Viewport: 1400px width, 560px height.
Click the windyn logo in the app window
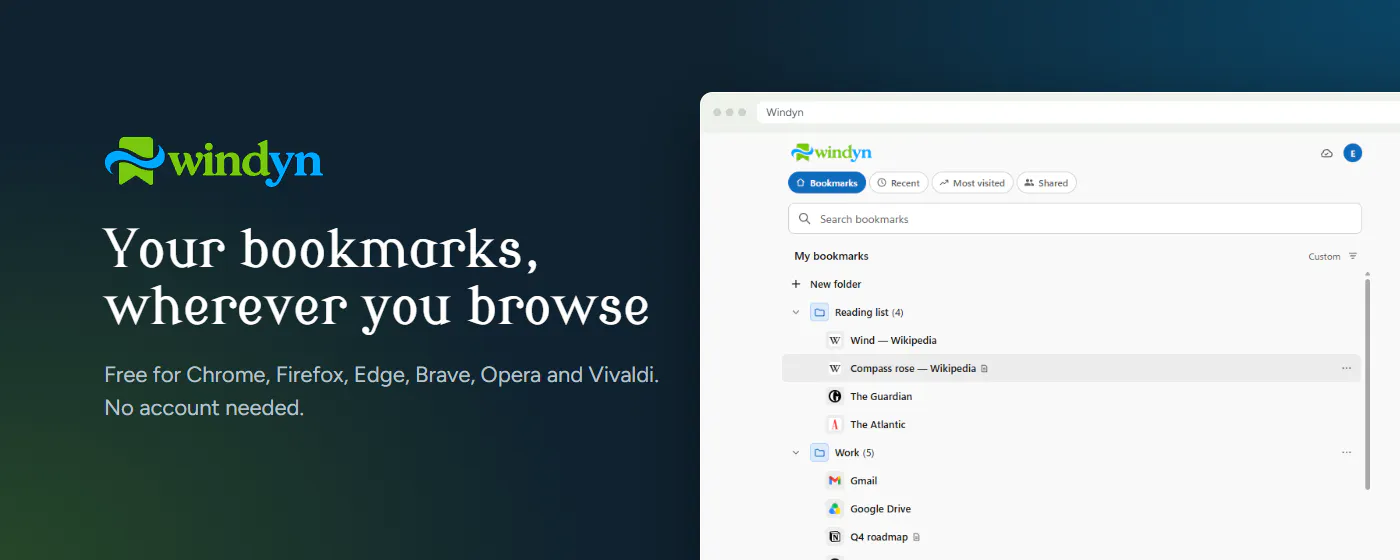(x=831, y=152)
